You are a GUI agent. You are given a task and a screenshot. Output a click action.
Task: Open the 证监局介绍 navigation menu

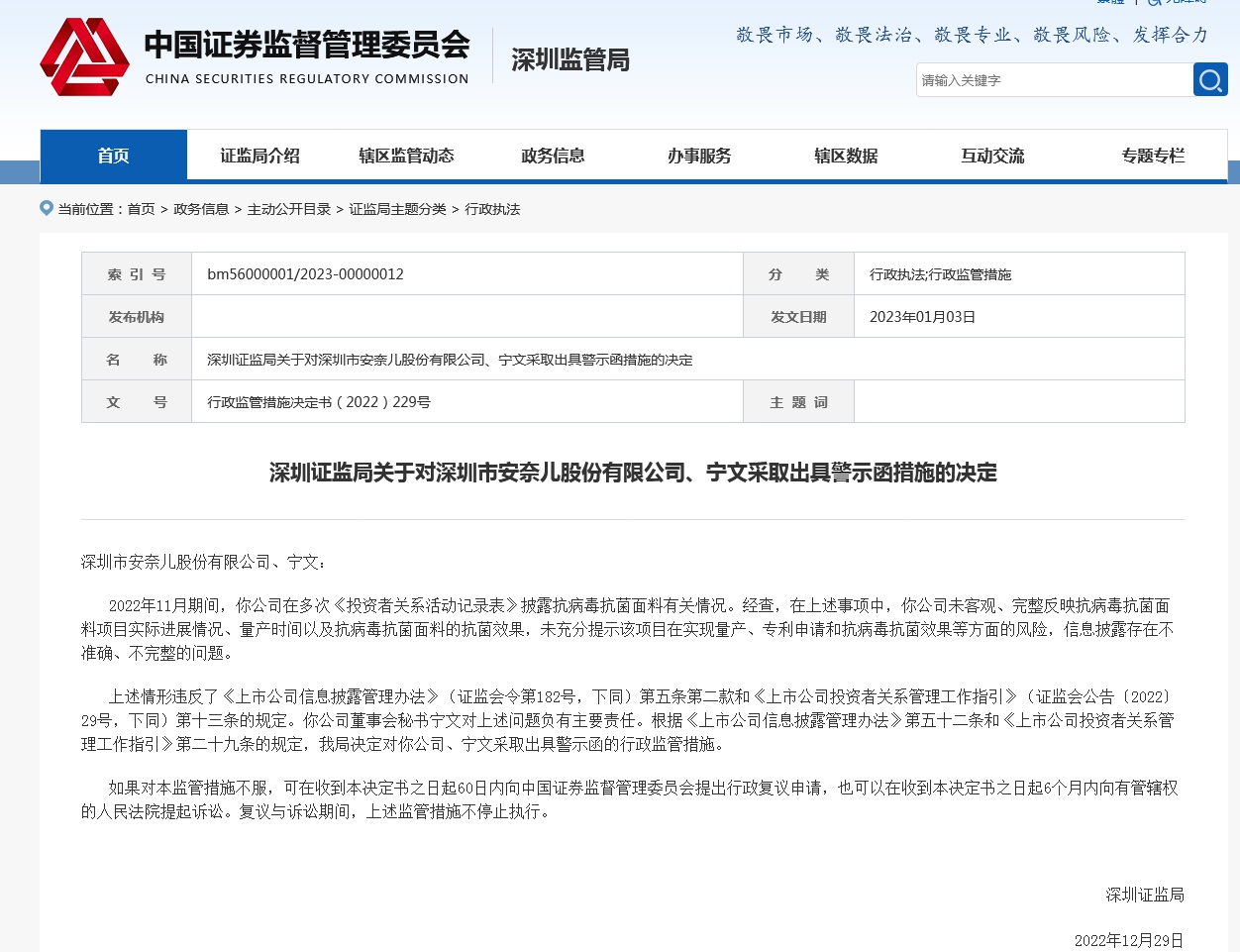pyautogui.click(x=259, y=156)
